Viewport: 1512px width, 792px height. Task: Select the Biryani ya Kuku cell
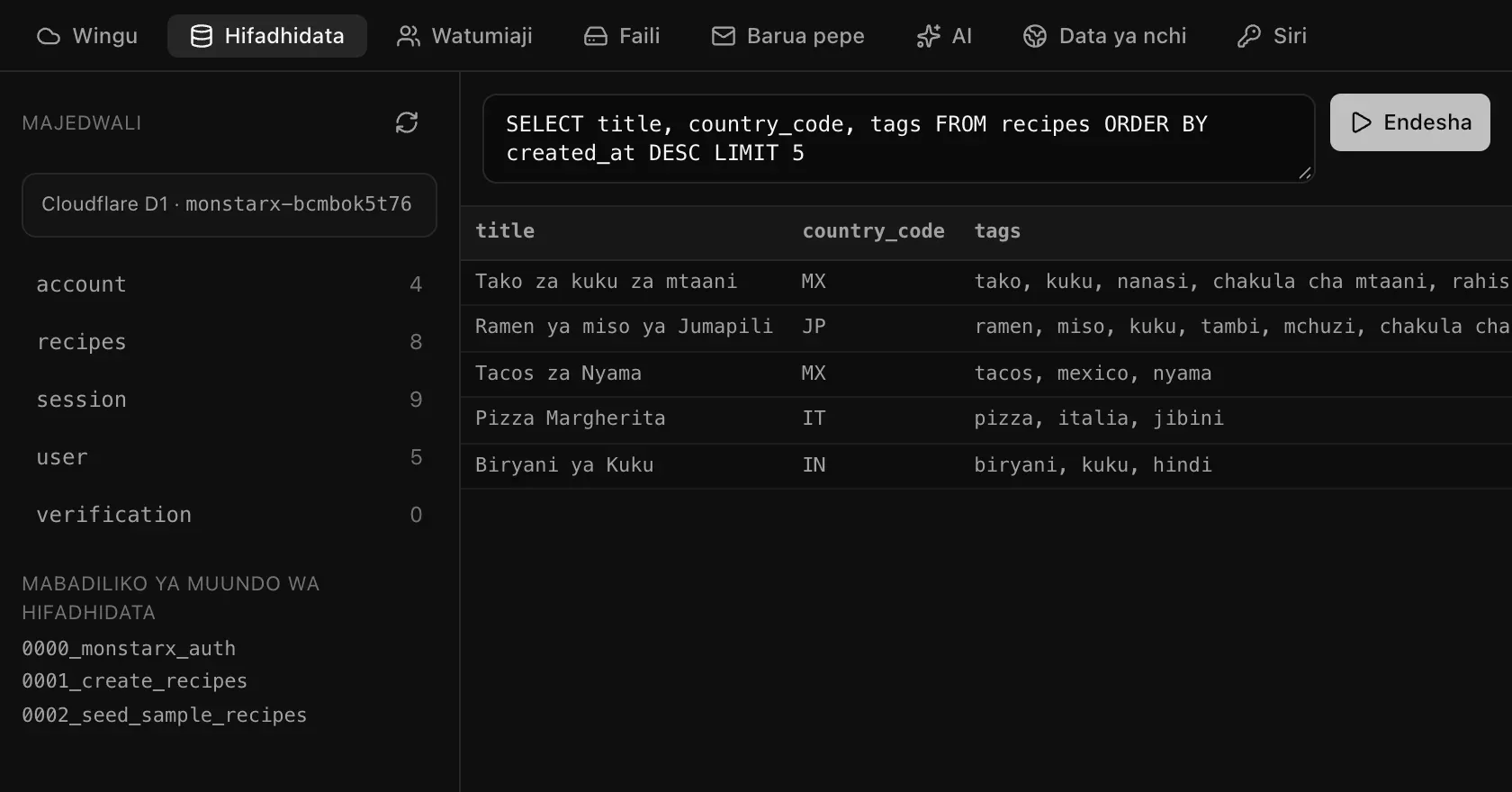pyautogui.click(x=564, y=465)
